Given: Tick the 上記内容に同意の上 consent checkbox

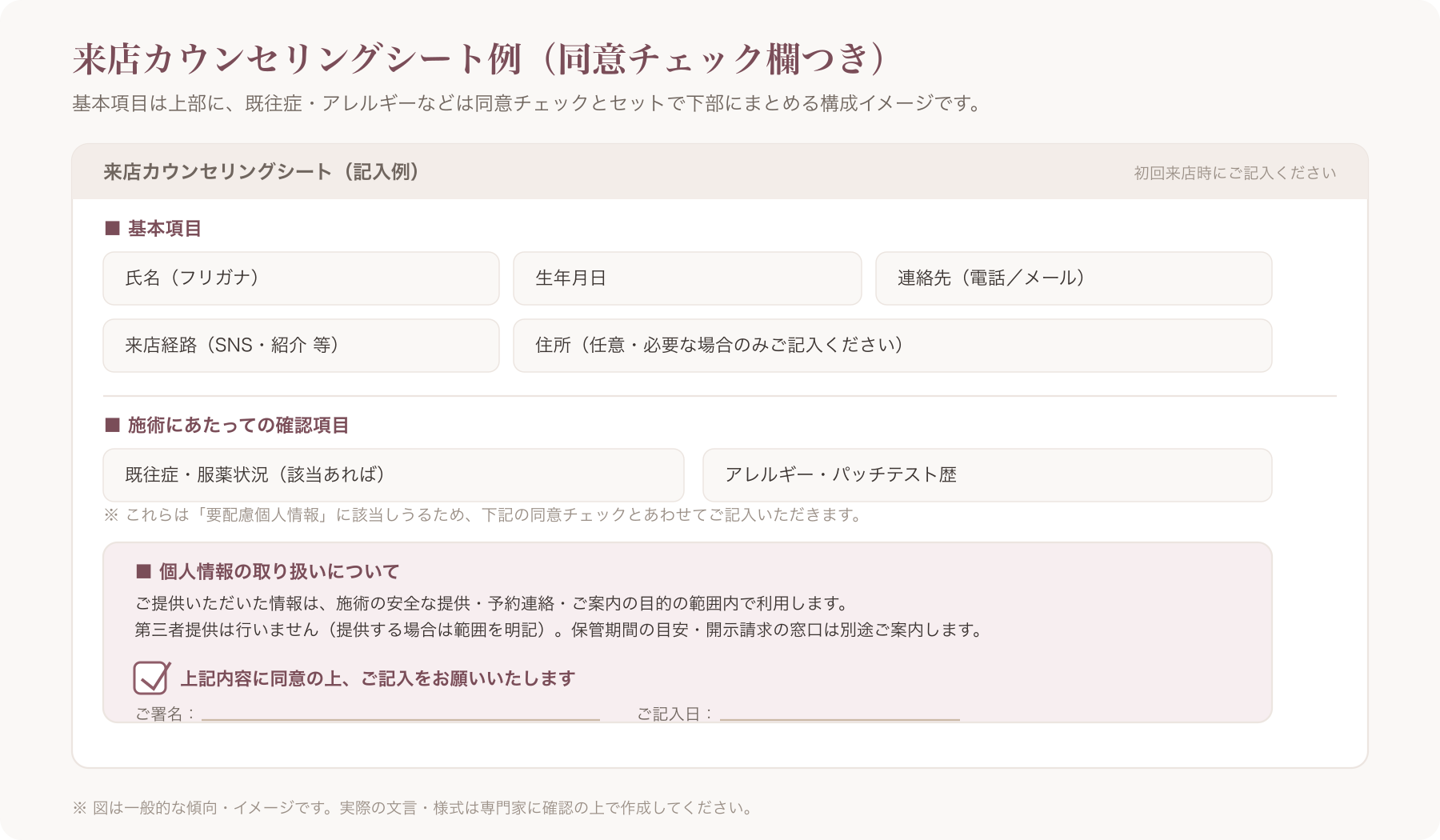Looking at the screenshot, I should click(x=150, y=678).
